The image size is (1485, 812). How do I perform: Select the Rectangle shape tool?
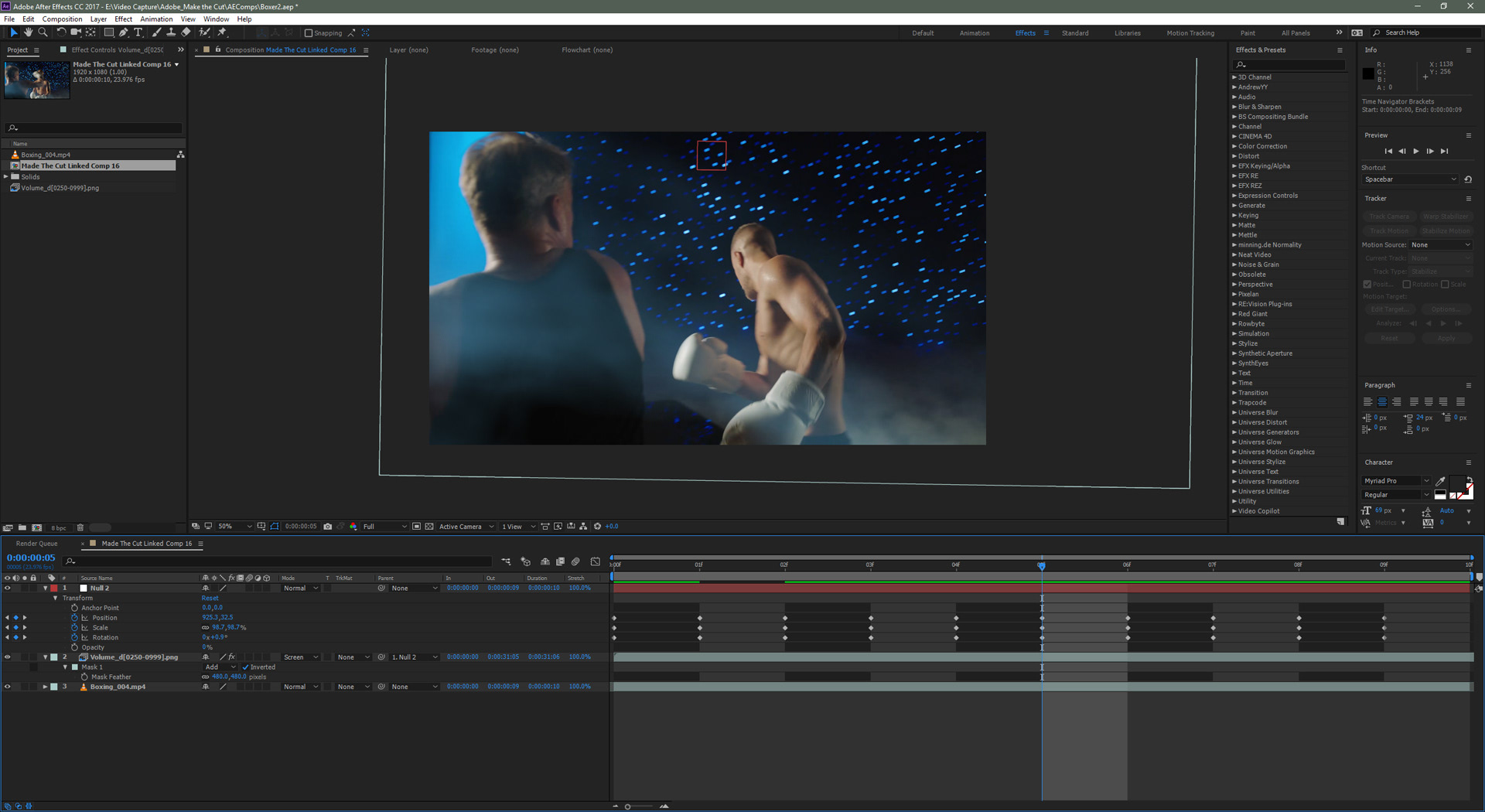pos(109,32)
